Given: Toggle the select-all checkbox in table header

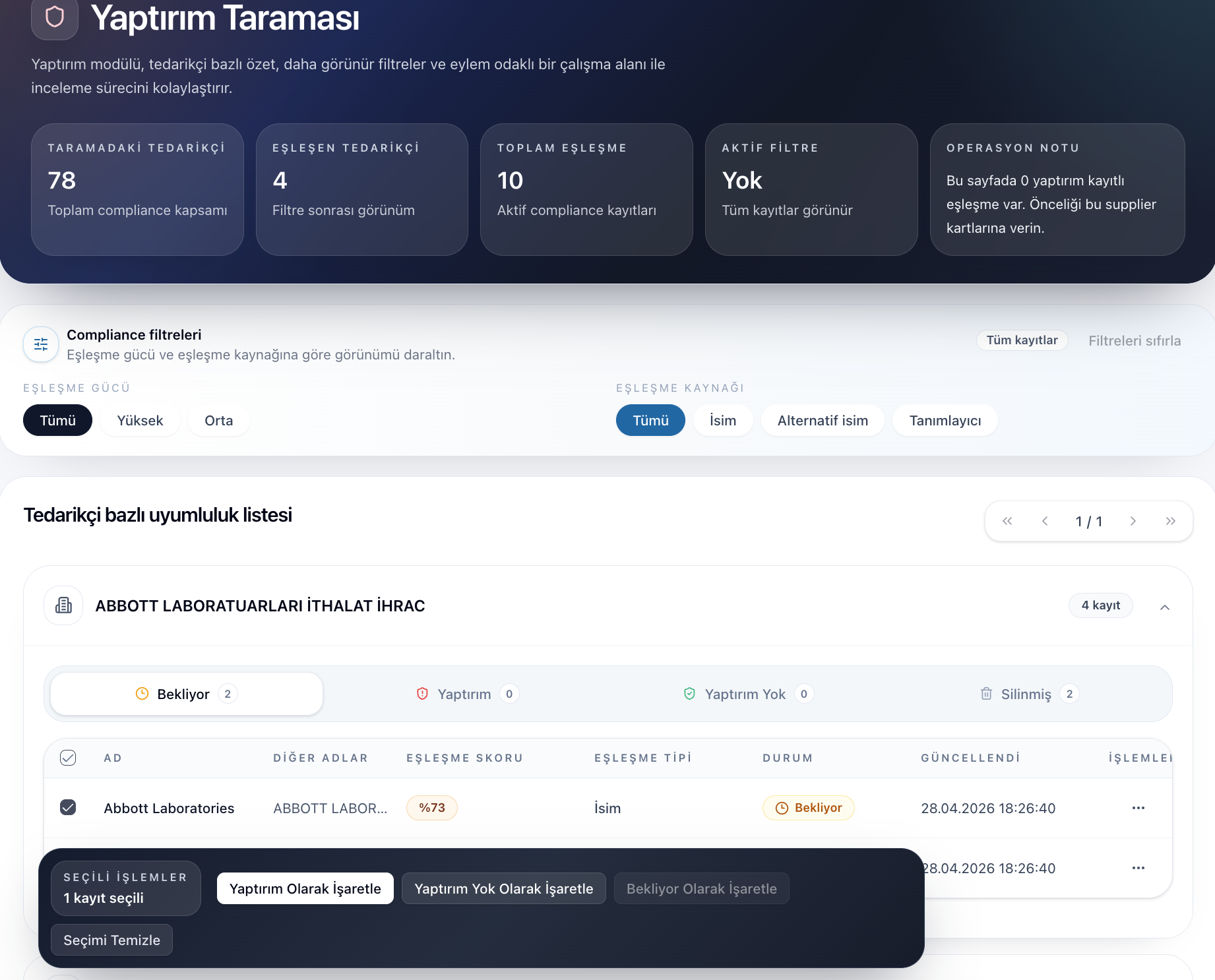Looking at the screenshot, I should [x=68, y=758].
